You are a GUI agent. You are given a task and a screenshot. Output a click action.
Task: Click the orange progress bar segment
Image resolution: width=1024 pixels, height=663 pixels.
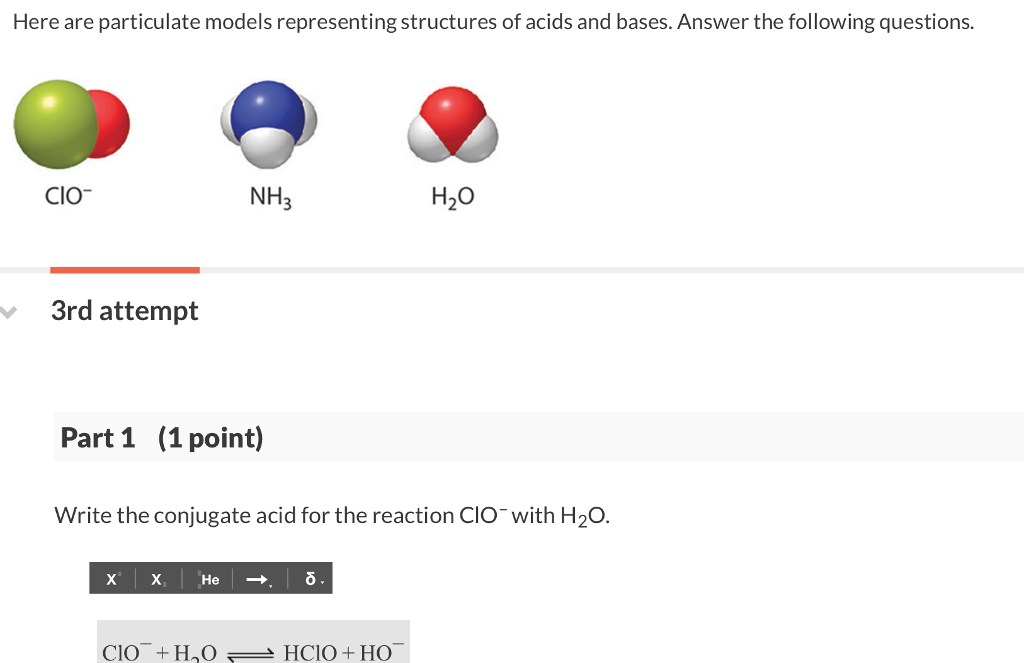(124, 268)
